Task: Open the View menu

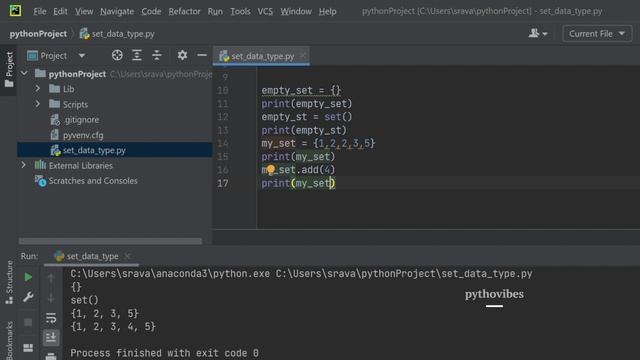Action: click(84, 11)
